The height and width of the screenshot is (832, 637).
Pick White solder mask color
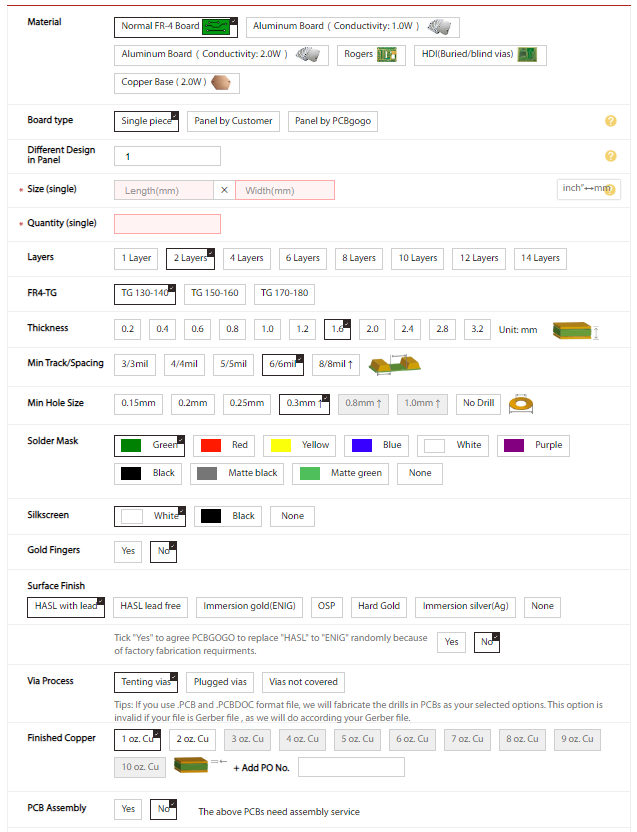click(x=453, y=446)
